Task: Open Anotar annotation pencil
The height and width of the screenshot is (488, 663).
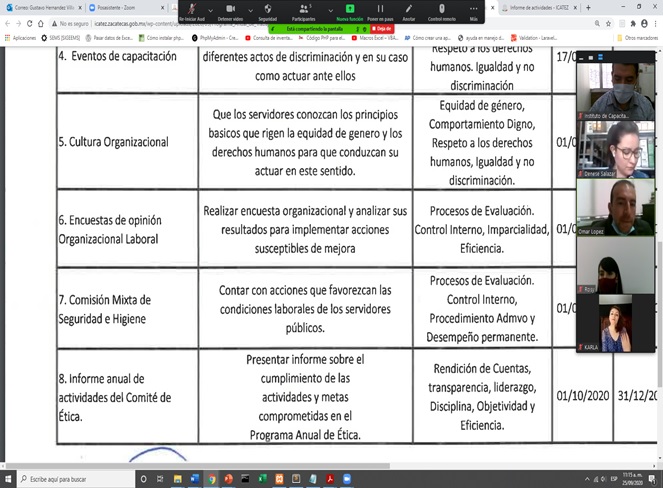Action: click(408, 11)
